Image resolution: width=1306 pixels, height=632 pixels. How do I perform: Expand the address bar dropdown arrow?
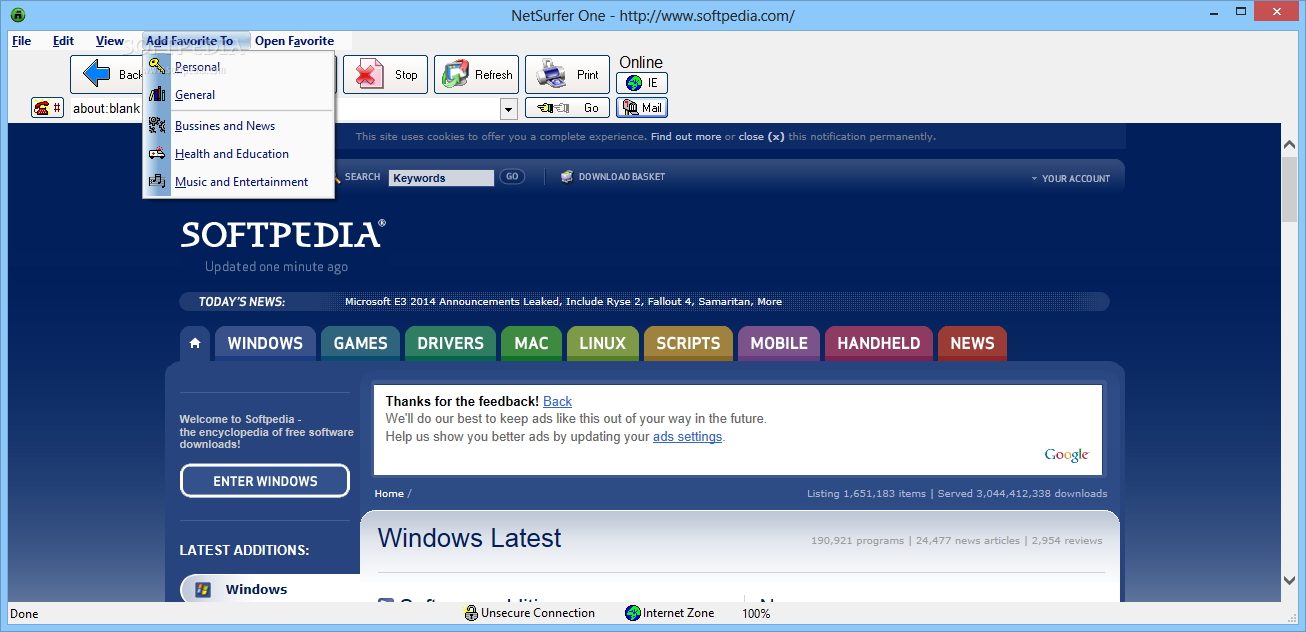(508, 108)
